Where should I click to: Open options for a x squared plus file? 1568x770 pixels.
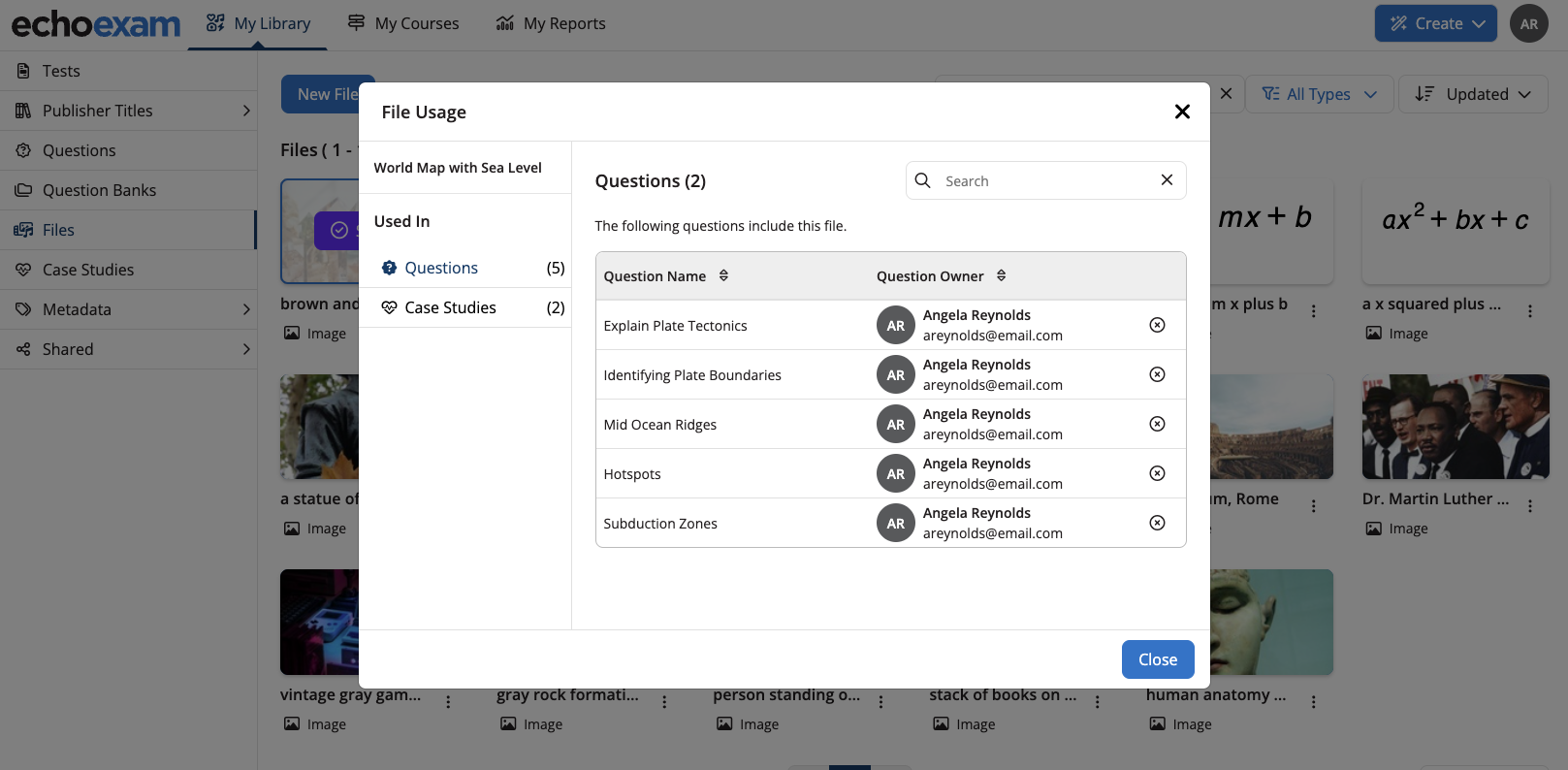1530,311
